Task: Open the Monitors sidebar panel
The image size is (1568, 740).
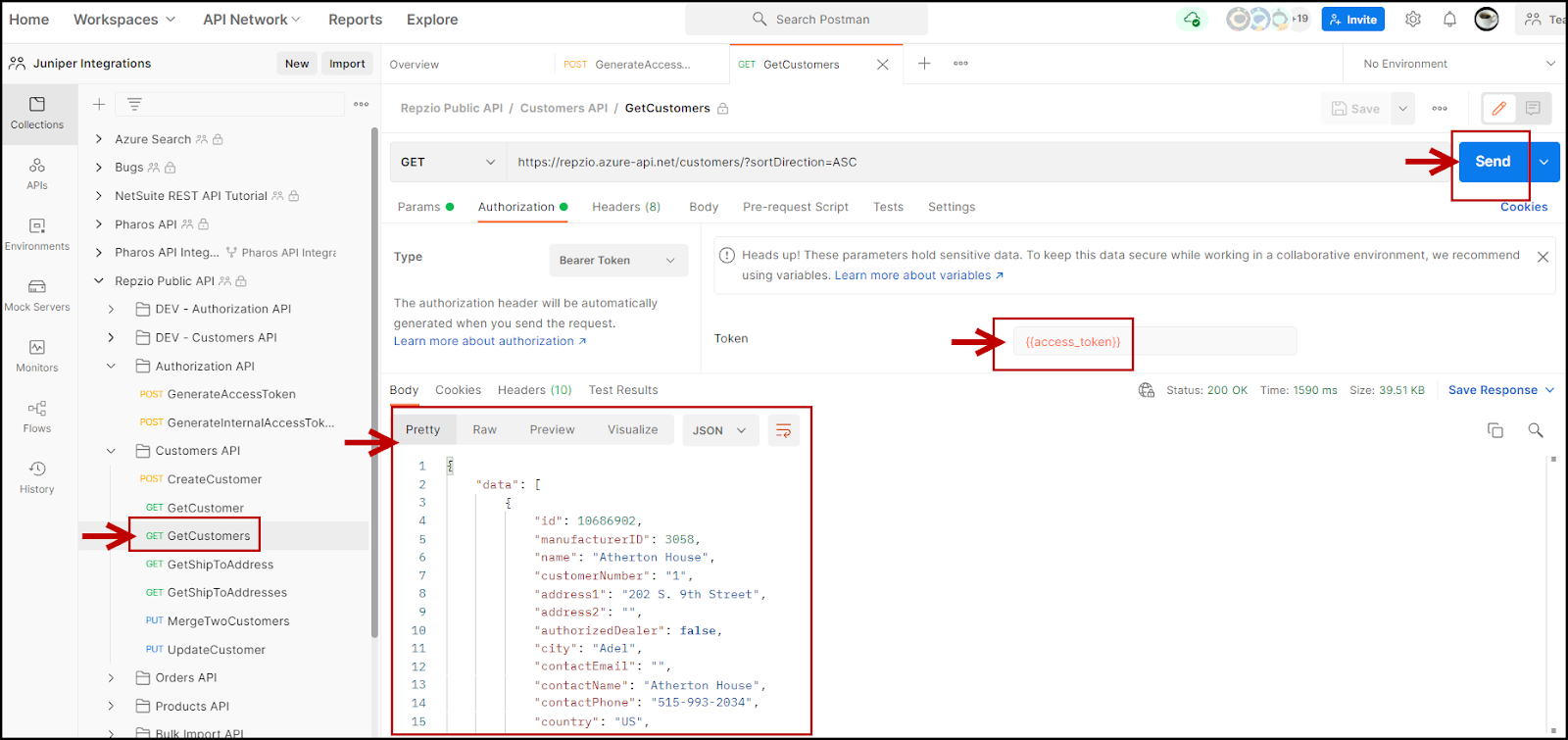Action: tap(37, 356)
